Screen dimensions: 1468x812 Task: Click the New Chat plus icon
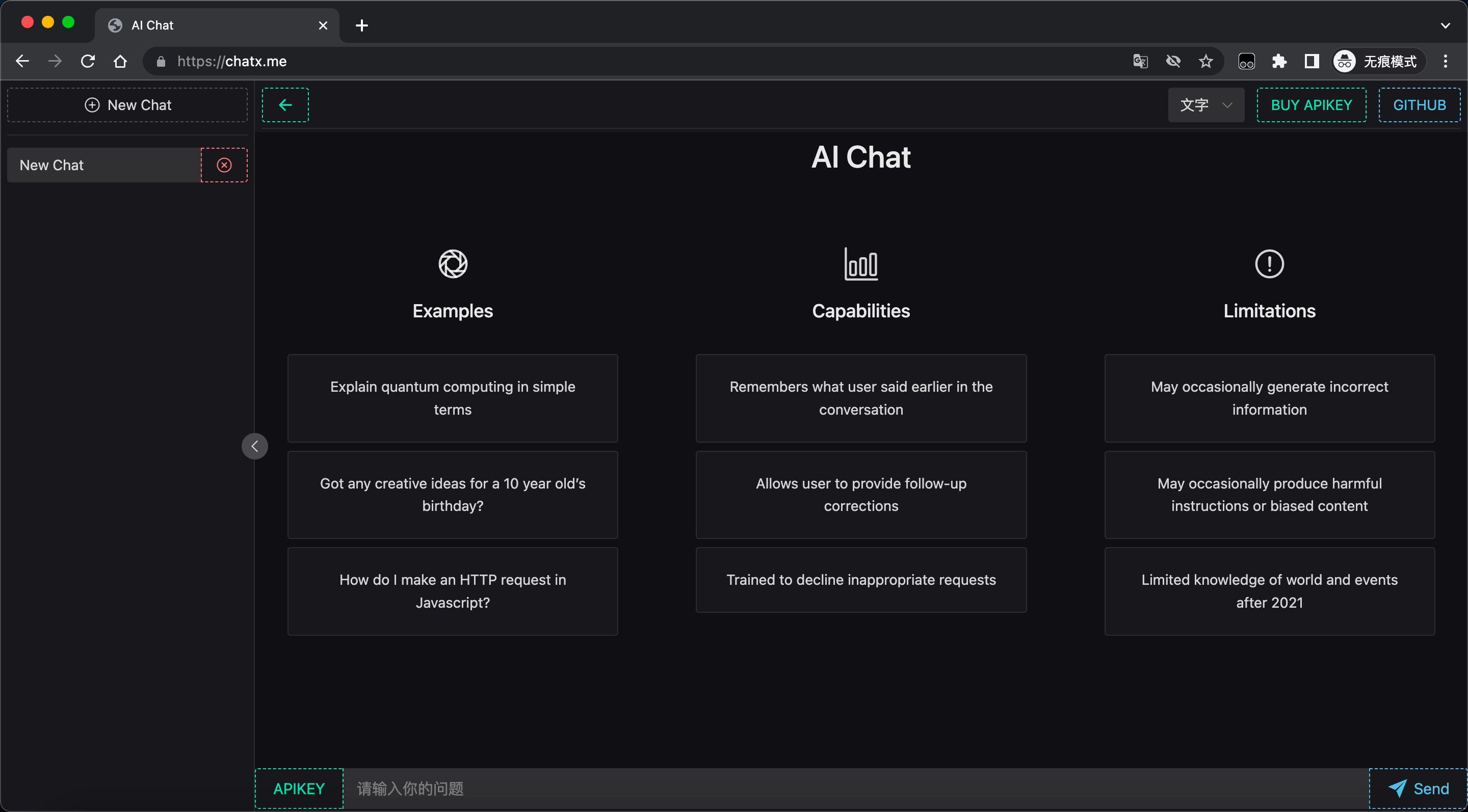pos(92,104)
